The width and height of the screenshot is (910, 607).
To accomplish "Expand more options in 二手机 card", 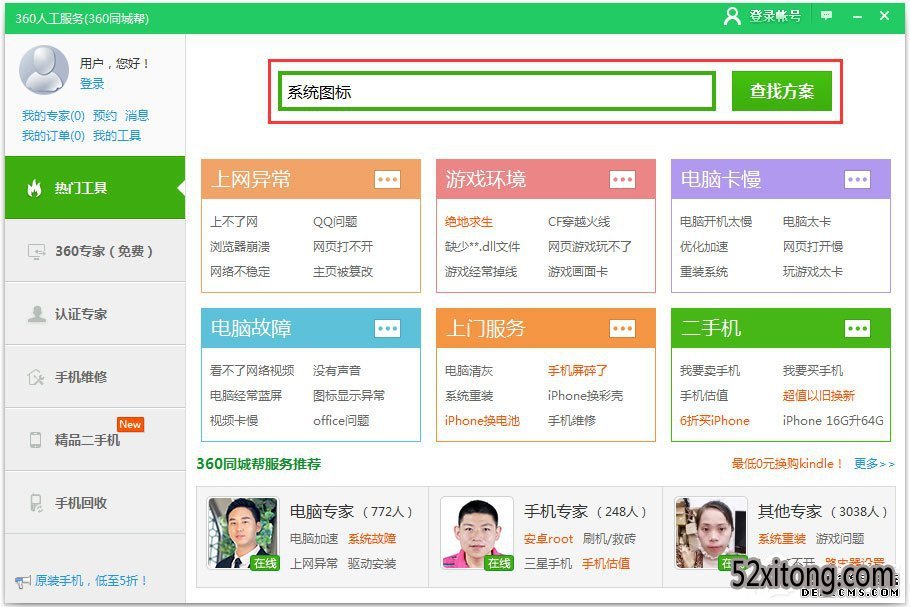I will coord(857,328).
